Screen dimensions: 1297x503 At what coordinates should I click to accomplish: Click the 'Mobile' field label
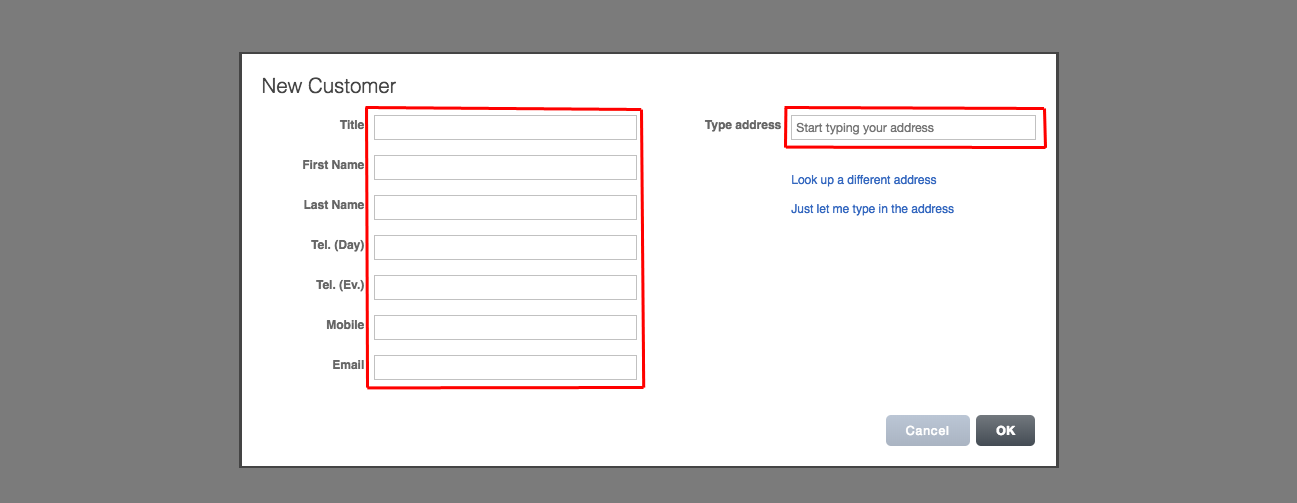(345, 325)
